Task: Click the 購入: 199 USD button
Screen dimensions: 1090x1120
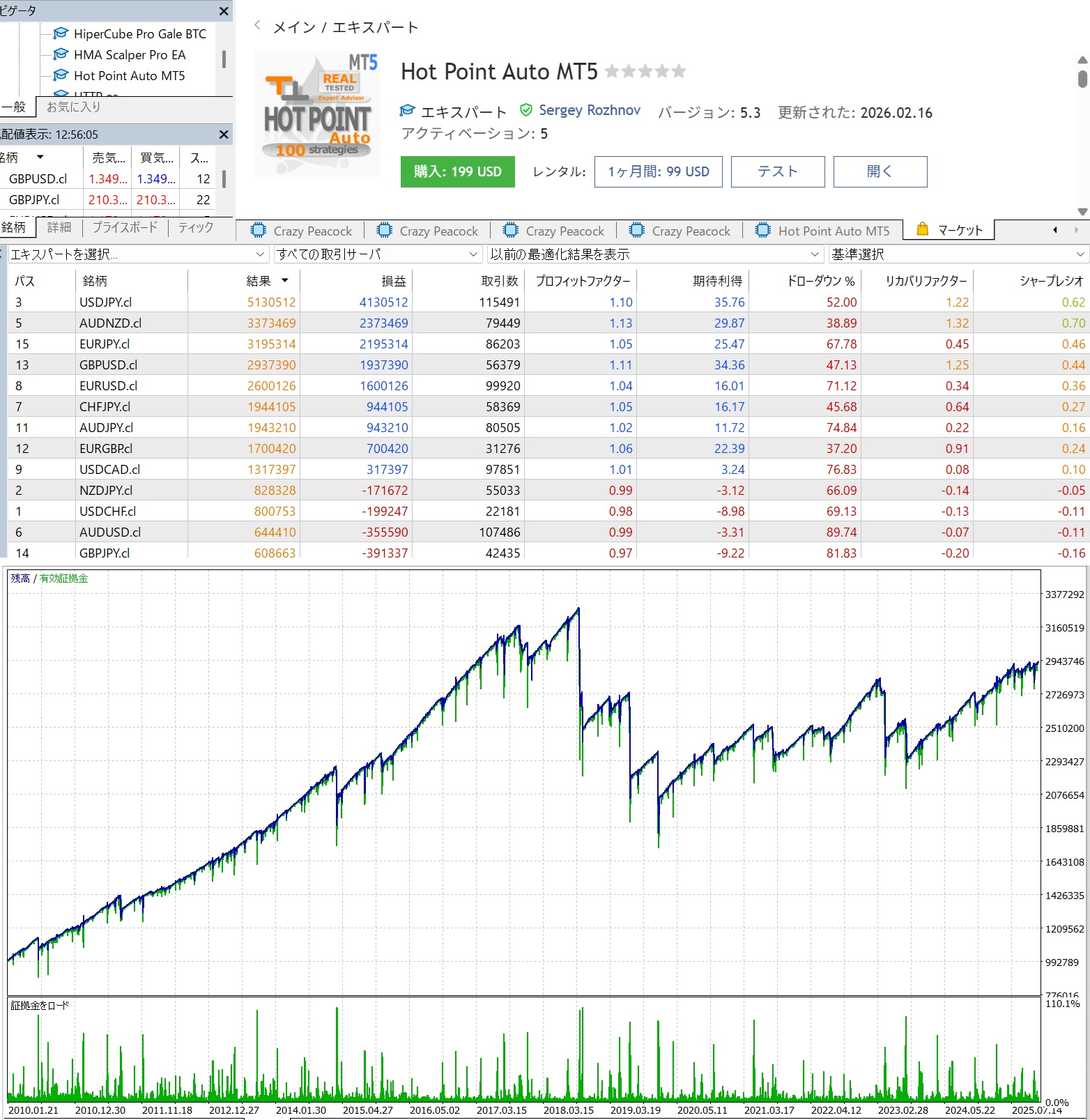Action: point(458,171)
